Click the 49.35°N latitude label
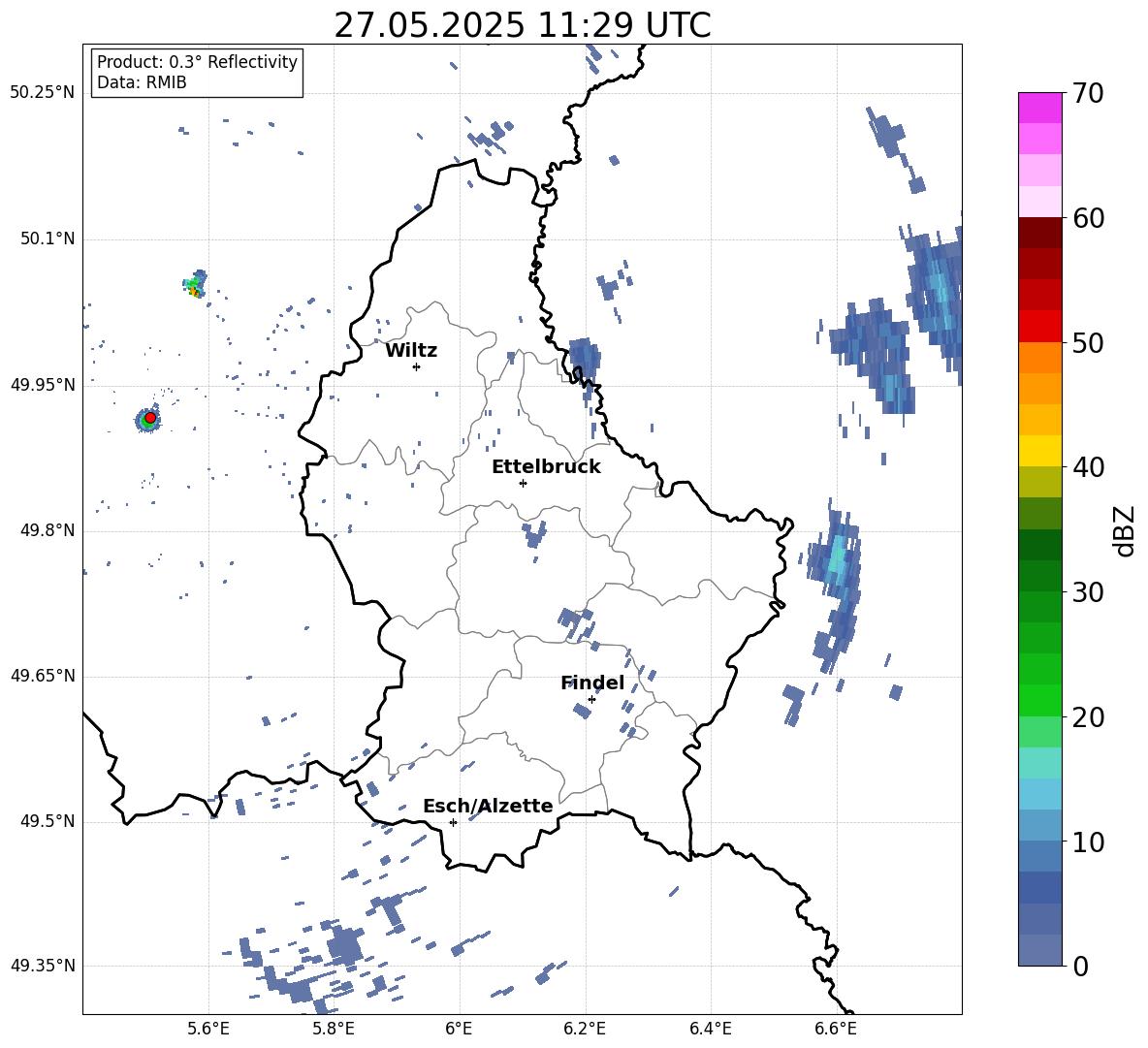 click(x=43, y=966)
